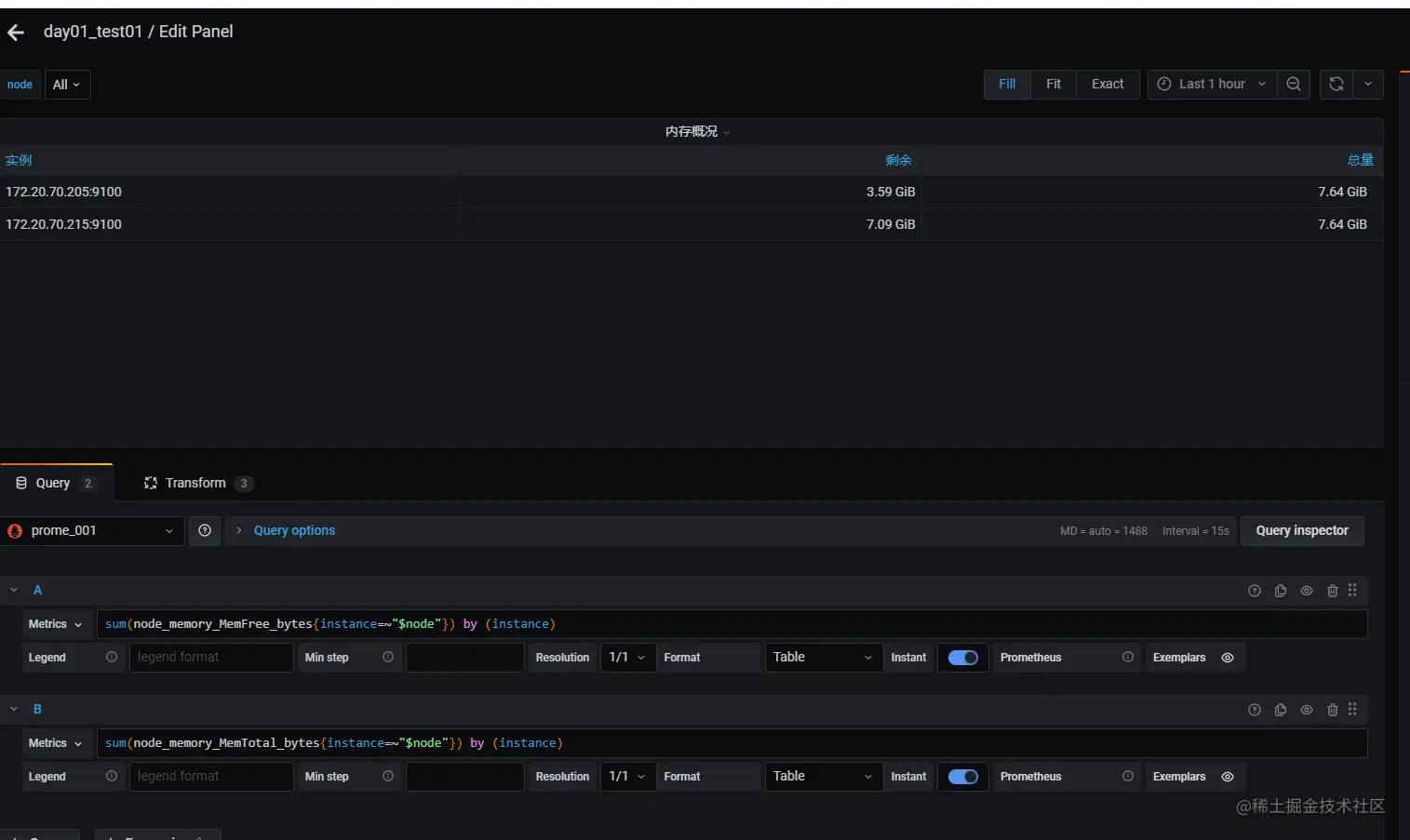Select Exact view mode
Screen dimensions: 1410x840
coord(1108,84)
